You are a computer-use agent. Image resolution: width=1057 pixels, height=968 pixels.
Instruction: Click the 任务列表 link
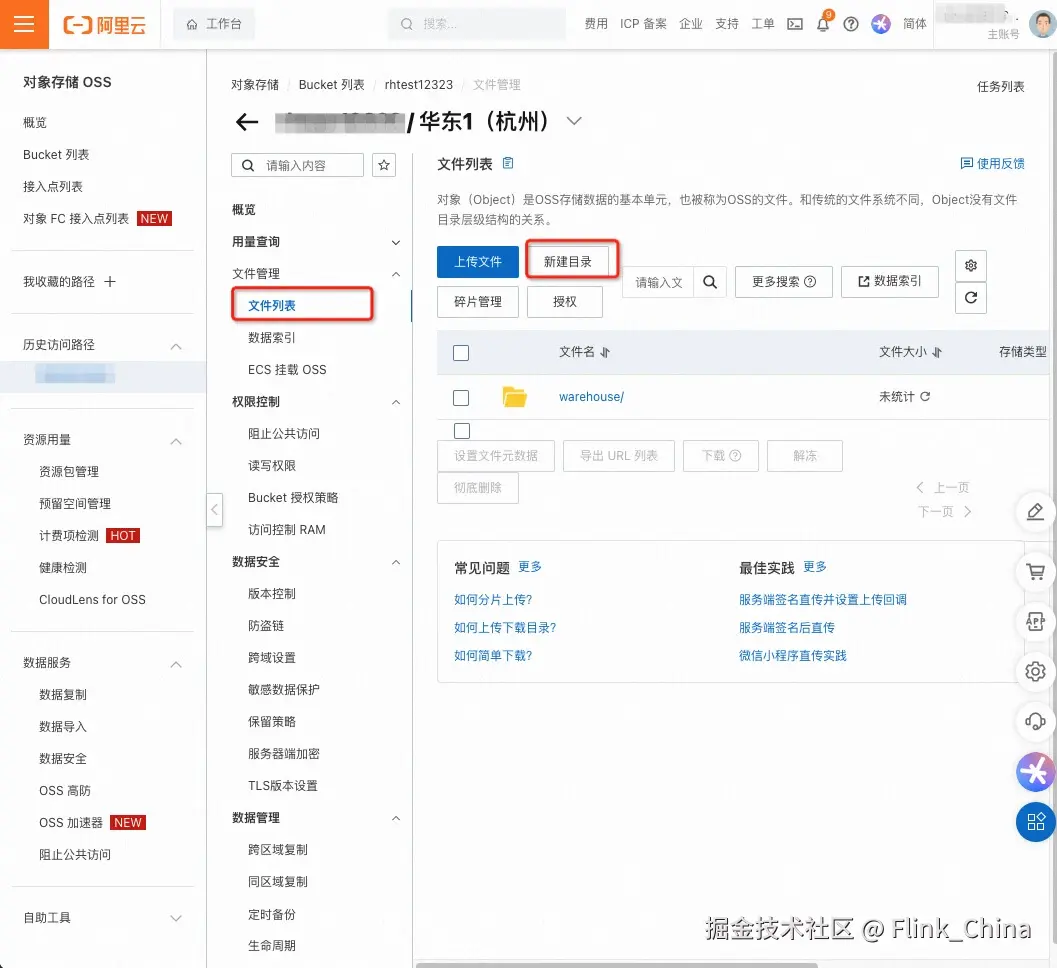point(1000,86)
